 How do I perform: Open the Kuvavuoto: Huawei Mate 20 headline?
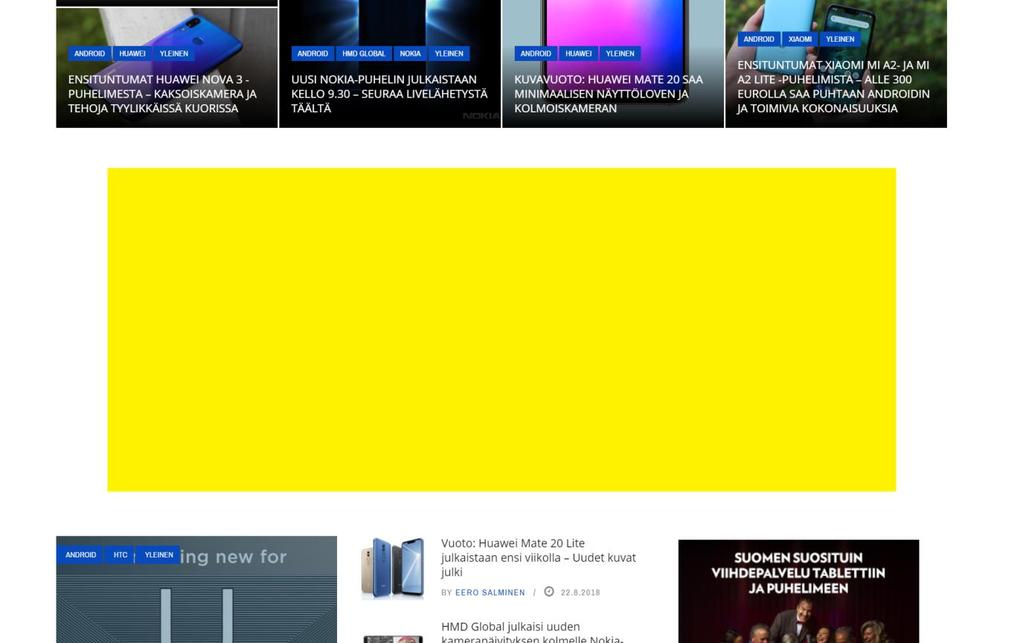tap(609, 94)
